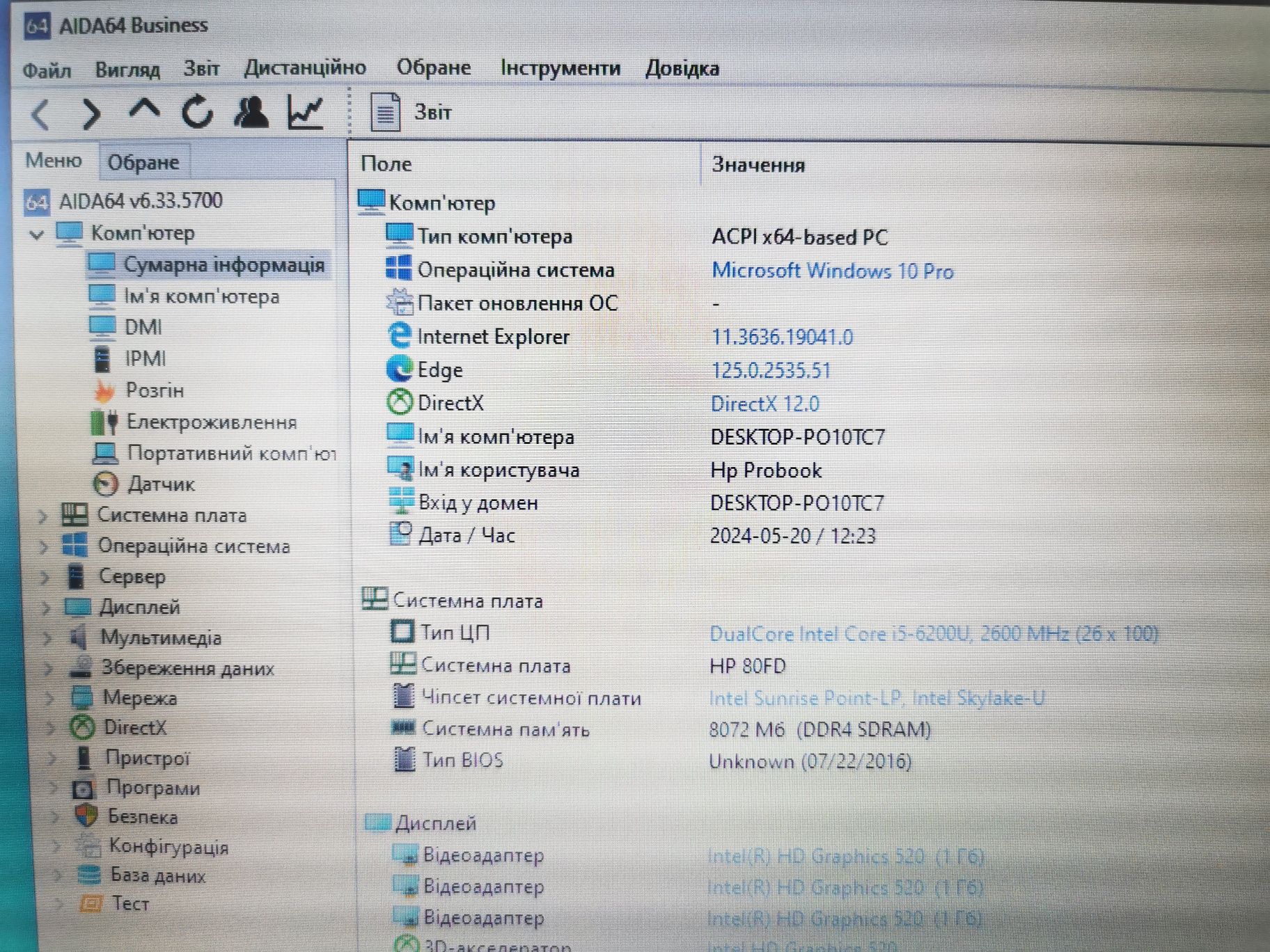Expand the Дисплей tree node
Screen dimensions: 1270x952
pyautogui.click(x=46, y=608)
